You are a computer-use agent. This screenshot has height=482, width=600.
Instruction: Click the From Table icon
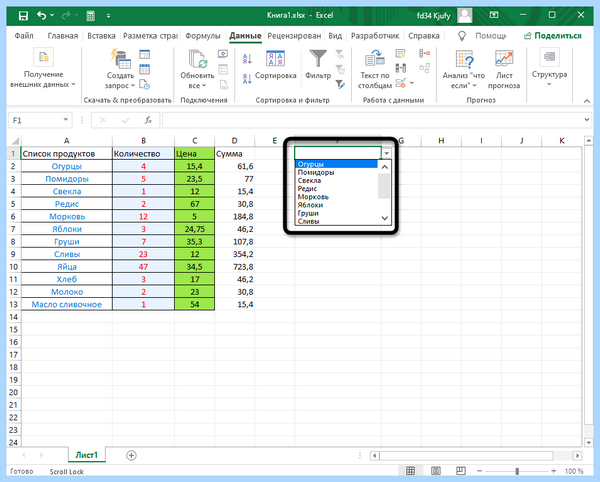click(145, 69)
